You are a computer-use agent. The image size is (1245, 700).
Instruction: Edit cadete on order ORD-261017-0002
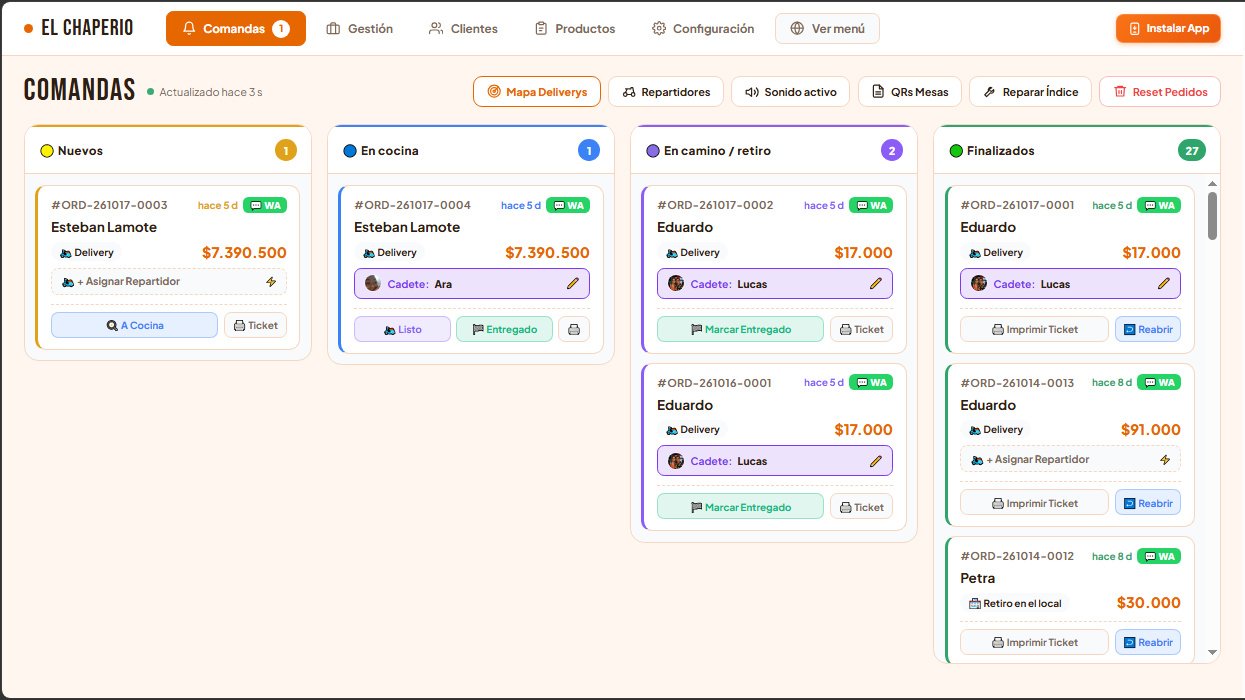click(876, 284)
